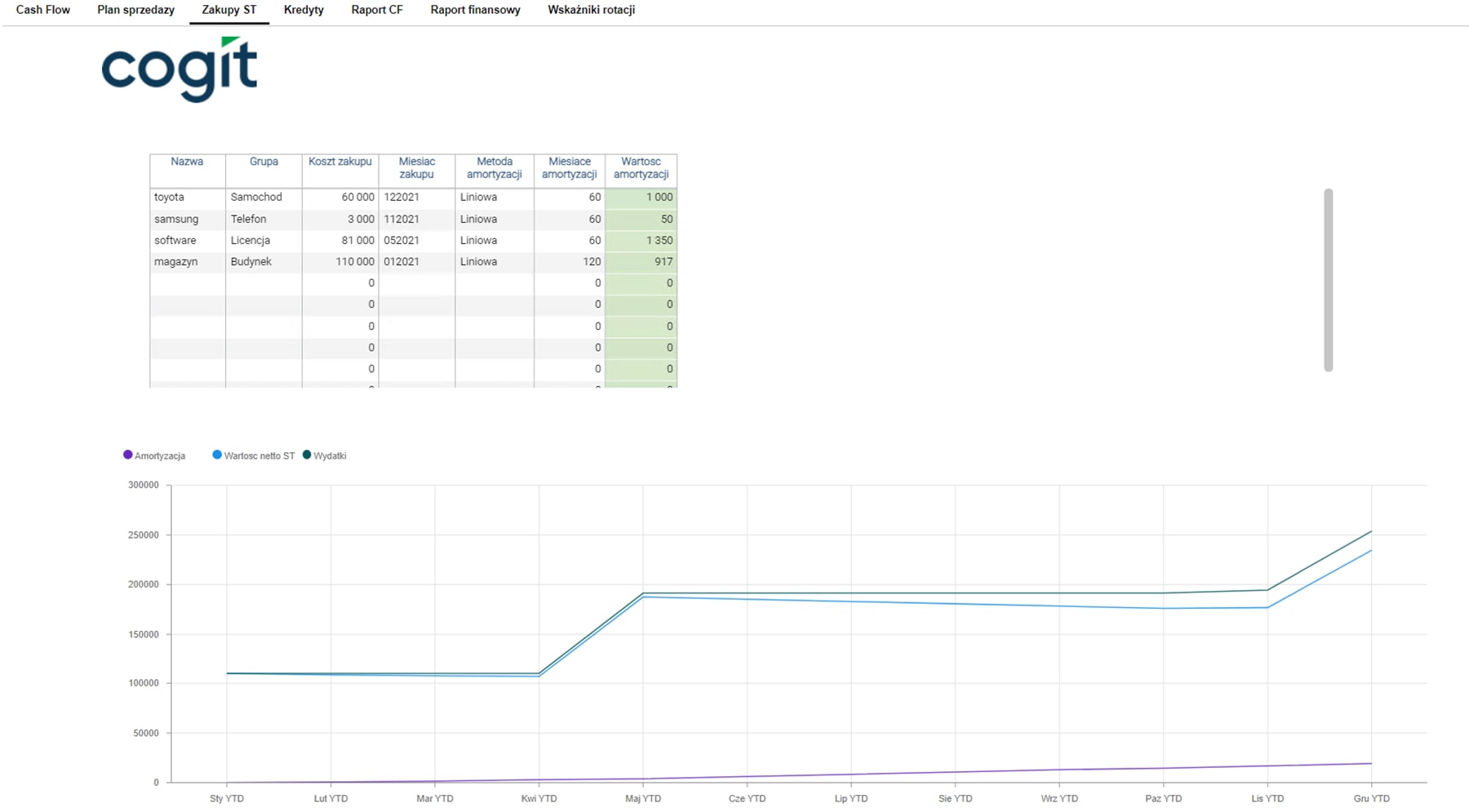Edit the 3 000 purchase cost cell

[340, 219]
